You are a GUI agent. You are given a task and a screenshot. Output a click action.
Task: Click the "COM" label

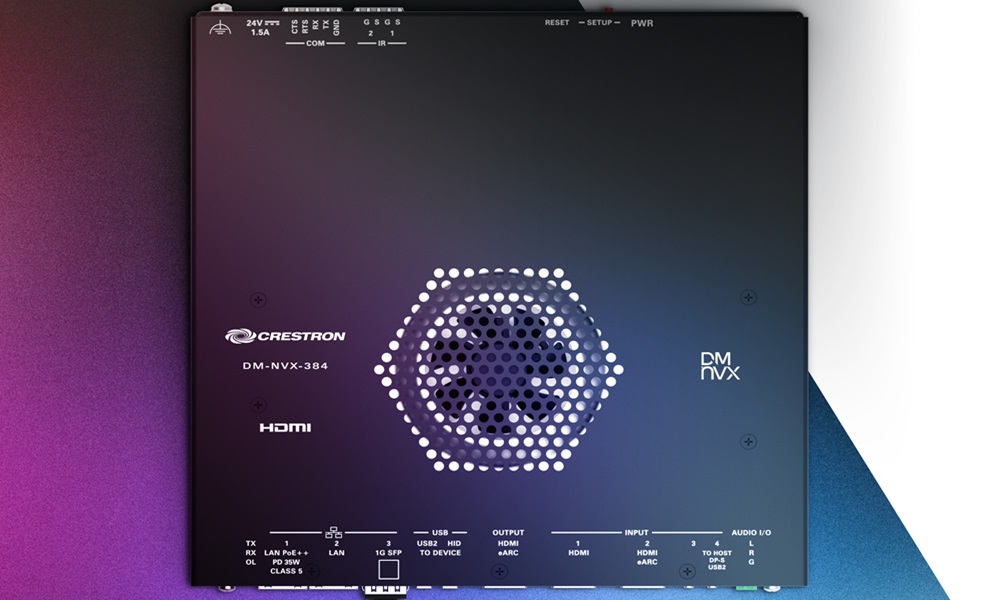315,43
